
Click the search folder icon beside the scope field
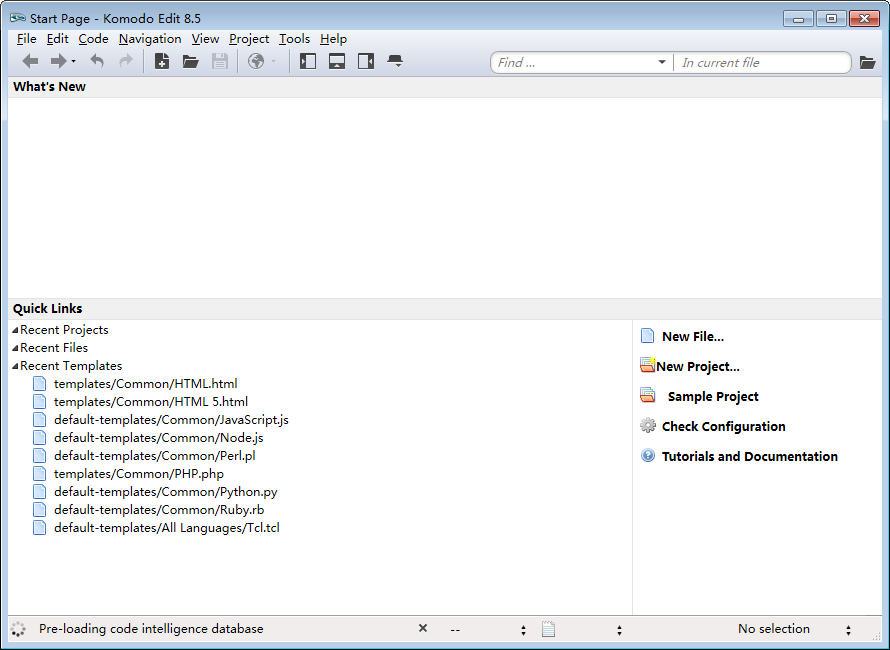[x=867, y=62]
